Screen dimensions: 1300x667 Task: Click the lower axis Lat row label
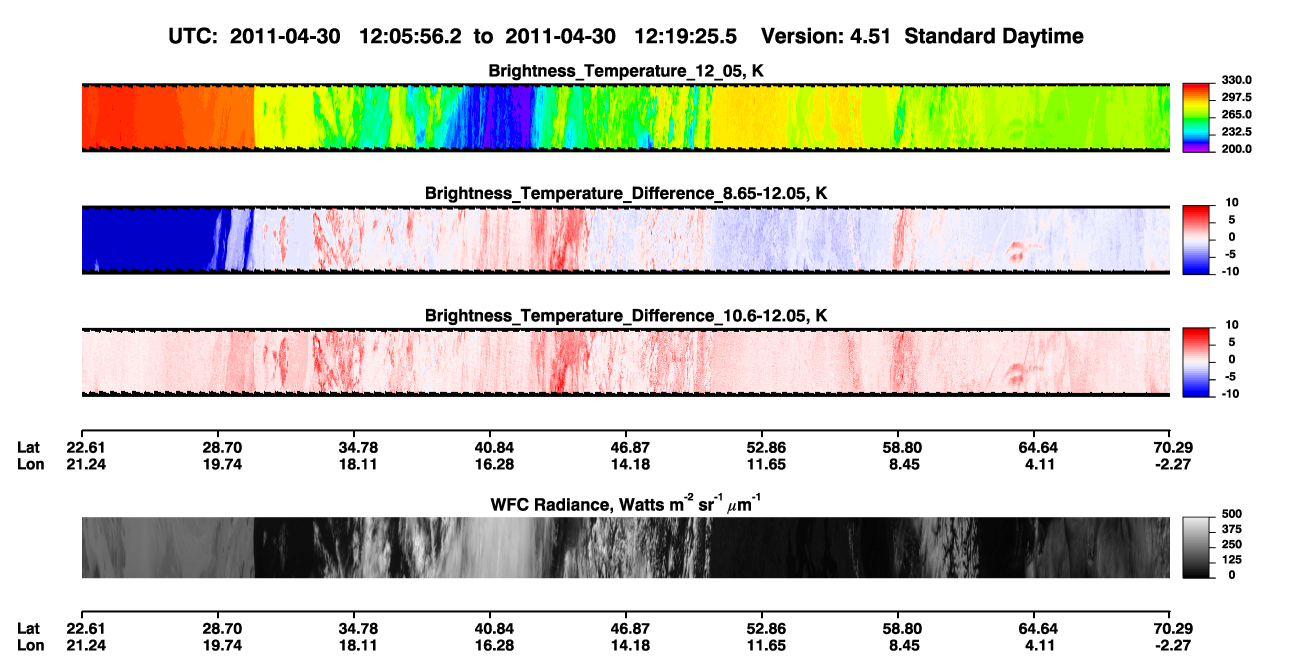pyautogui.click(x=28, y=628)
